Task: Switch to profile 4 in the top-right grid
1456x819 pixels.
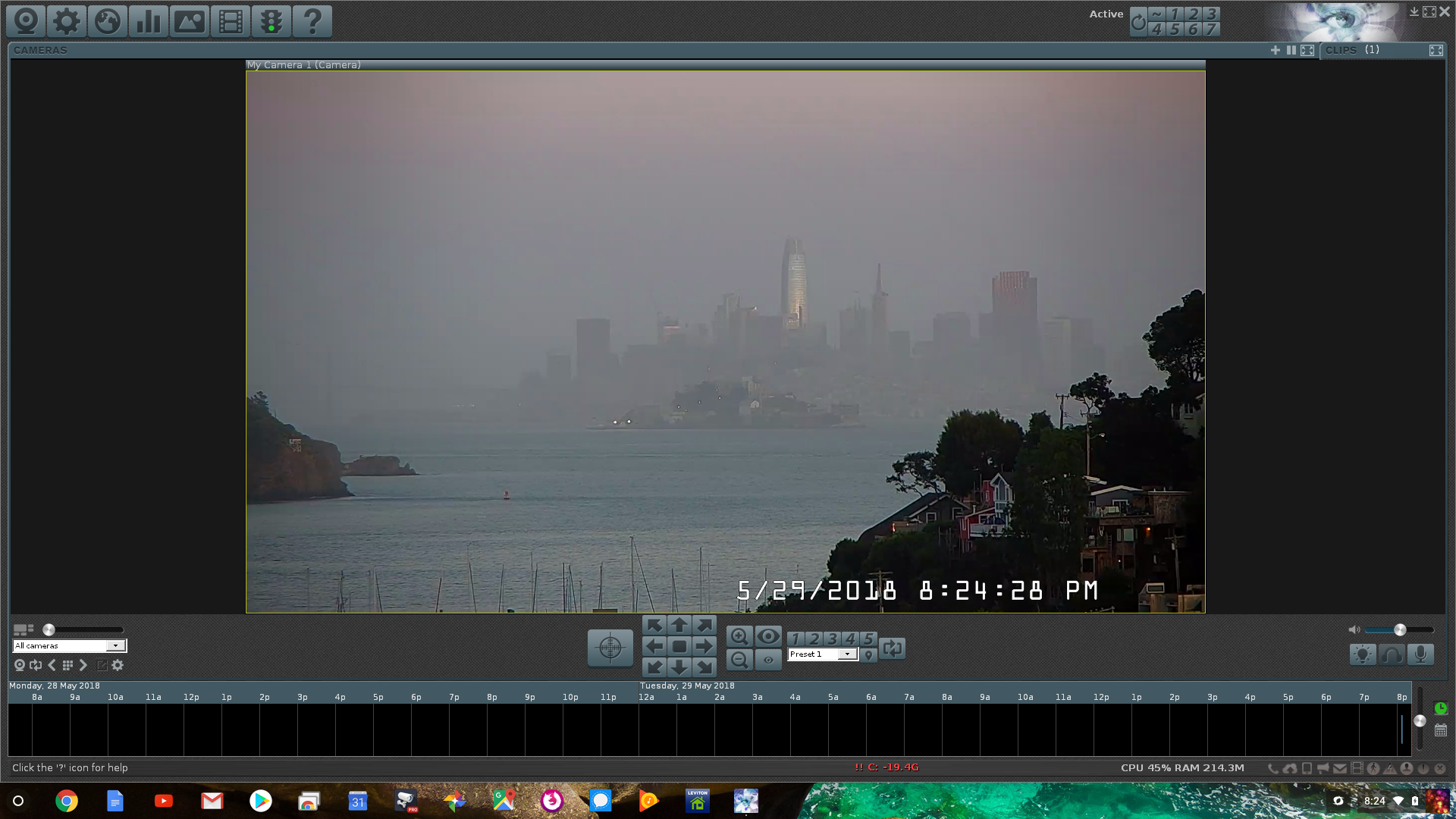Action: pos(1156,30)
